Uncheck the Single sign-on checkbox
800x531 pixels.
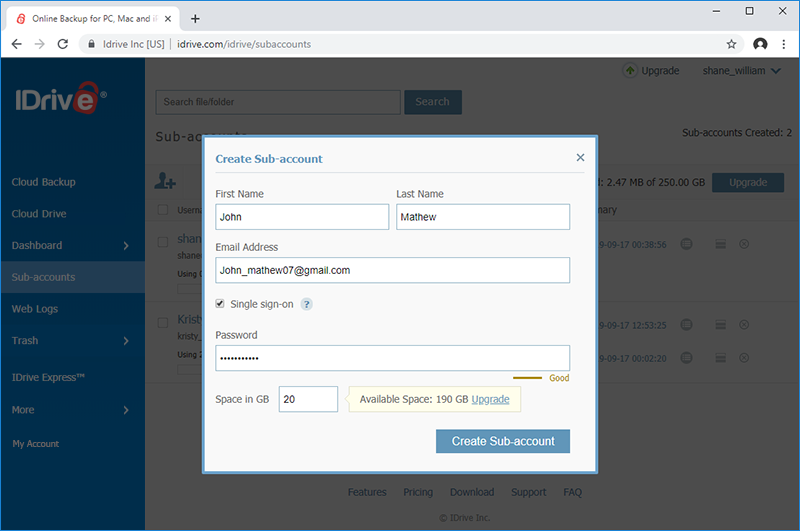(220, 304)
